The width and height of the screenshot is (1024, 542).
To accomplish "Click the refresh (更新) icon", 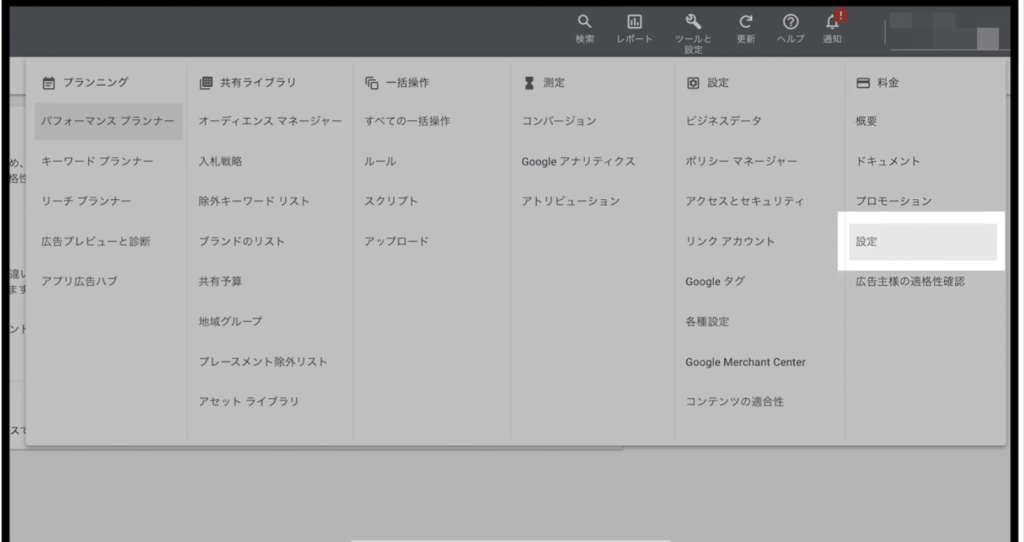I will click(x=745, y=23).
